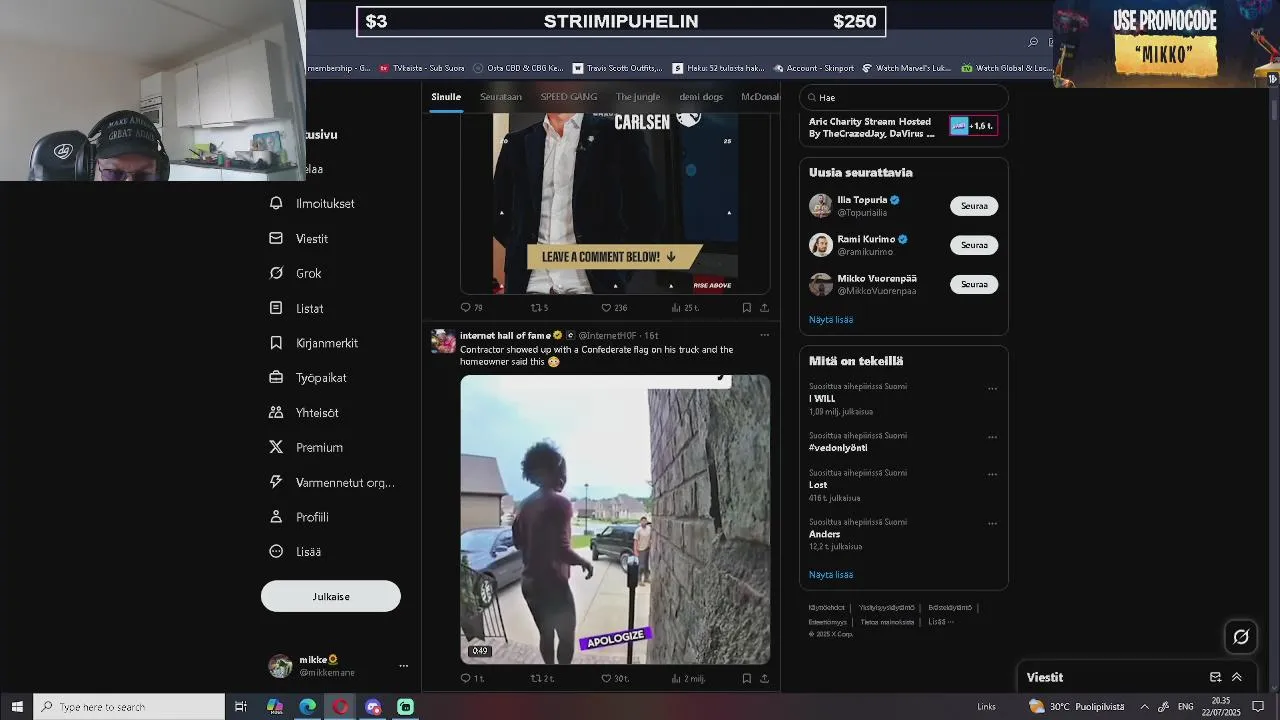Show hidden system tray icons chevron
The image size is (1280, 720).
[x=1144, y=707]
